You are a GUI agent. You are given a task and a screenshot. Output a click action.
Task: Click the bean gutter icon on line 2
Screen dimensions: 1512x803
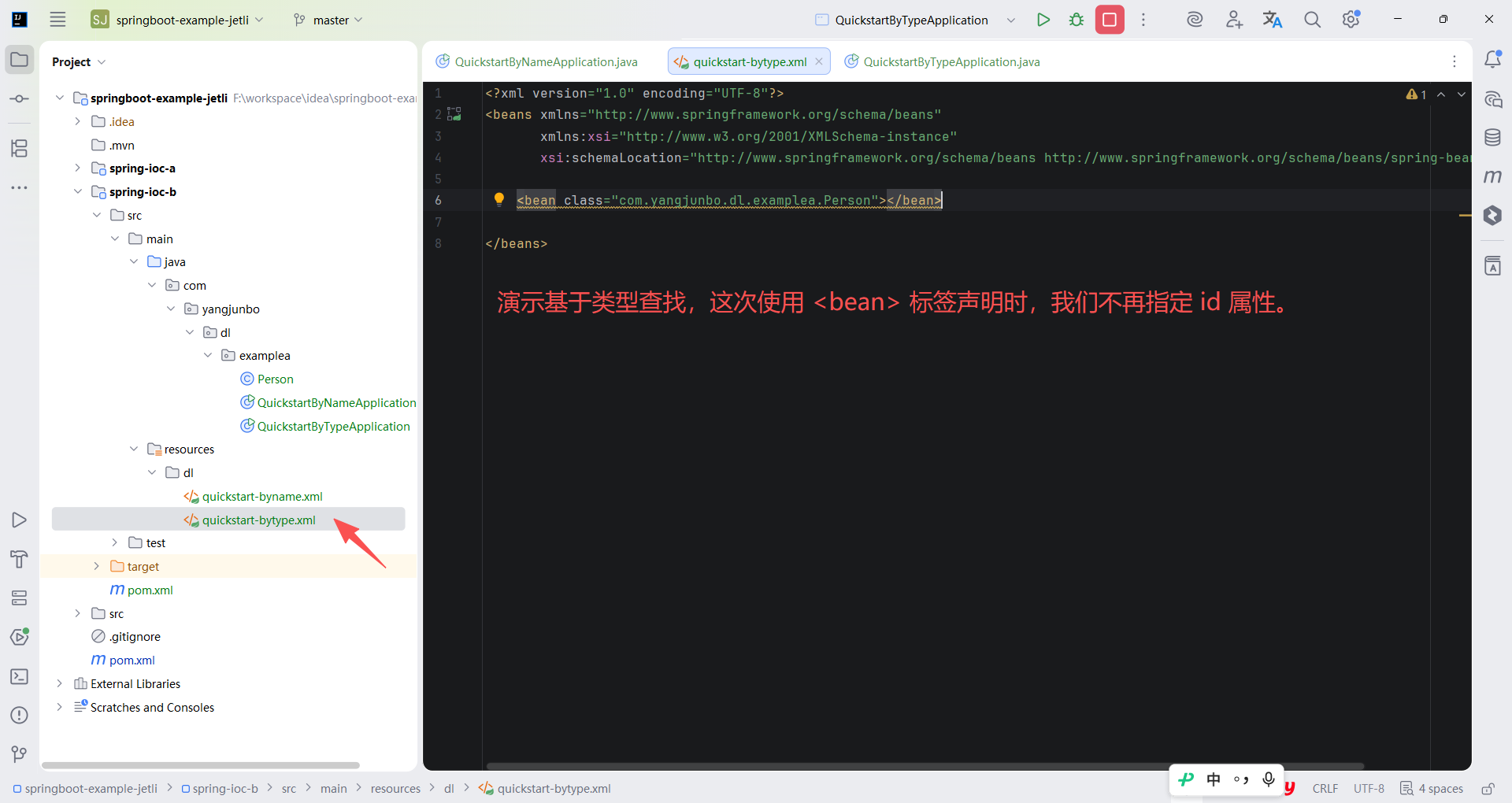tap(454, 114)
